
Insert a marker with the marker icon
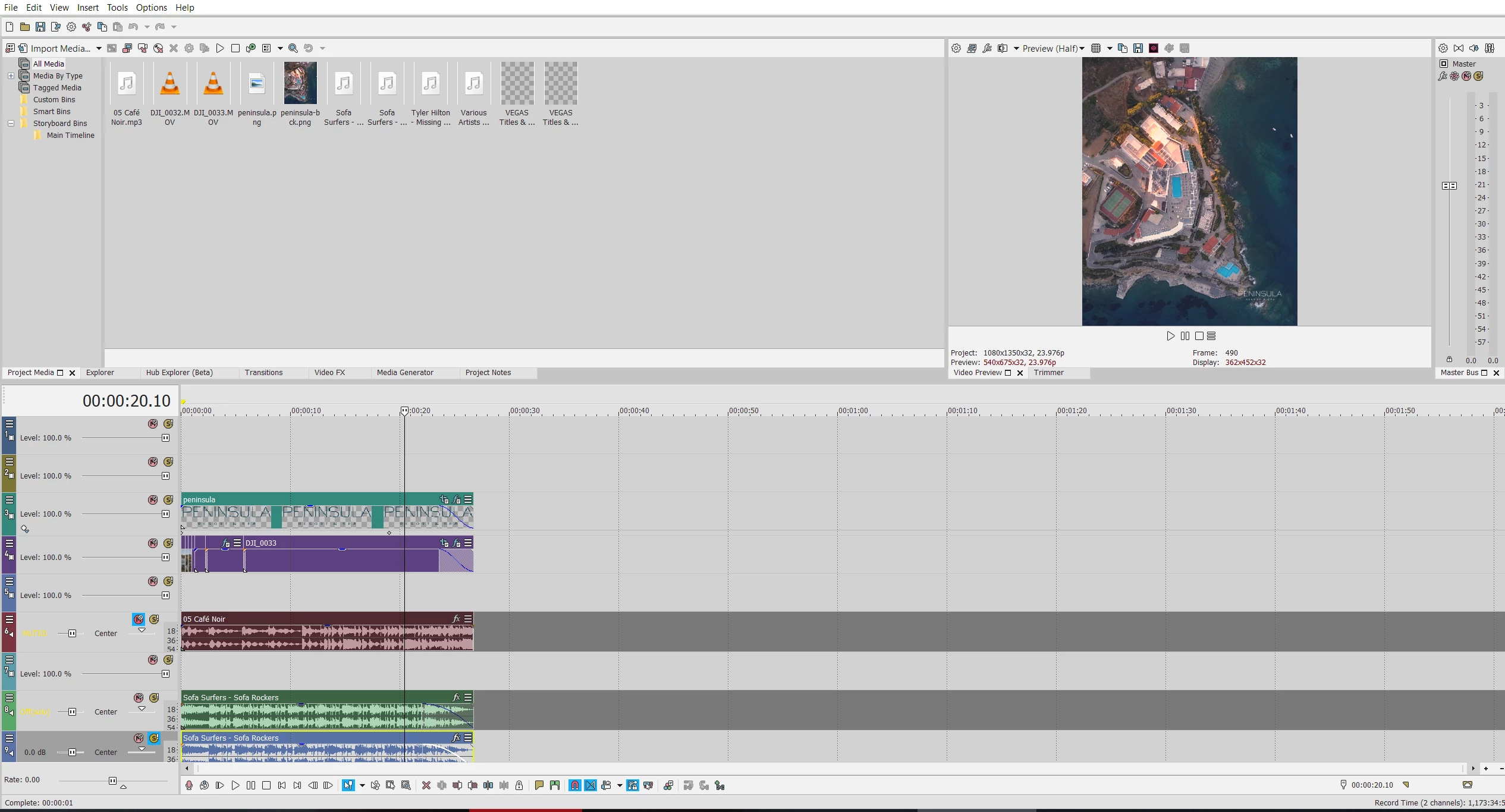pos(539,785)
